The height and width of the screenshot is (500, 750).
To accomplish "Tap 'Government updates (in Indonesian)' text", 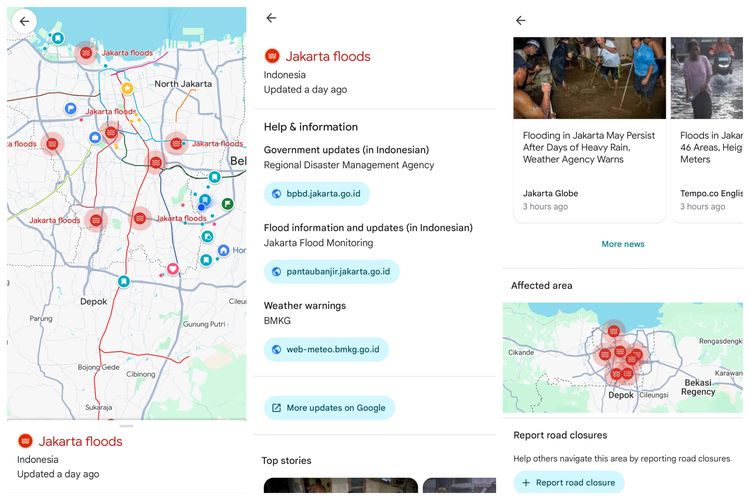I will pyautogui.click(x=346, y=150).
